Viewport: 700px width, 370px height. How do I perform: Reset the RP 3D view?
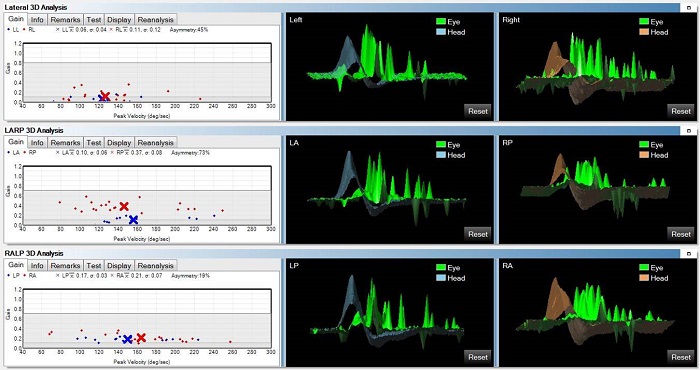(x=681, y=234)
